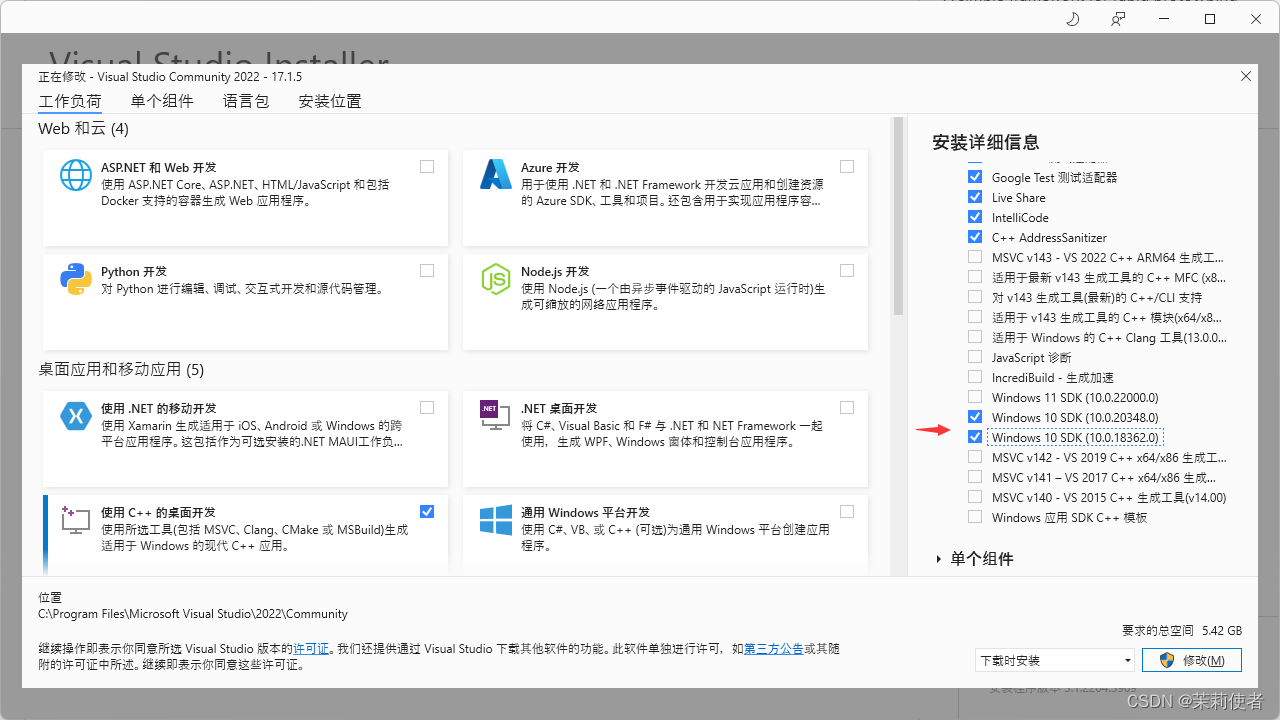Check IncrediBuild build acceleration option
The width and height of the screenshot is (1280, 720).
pos(975,377)
